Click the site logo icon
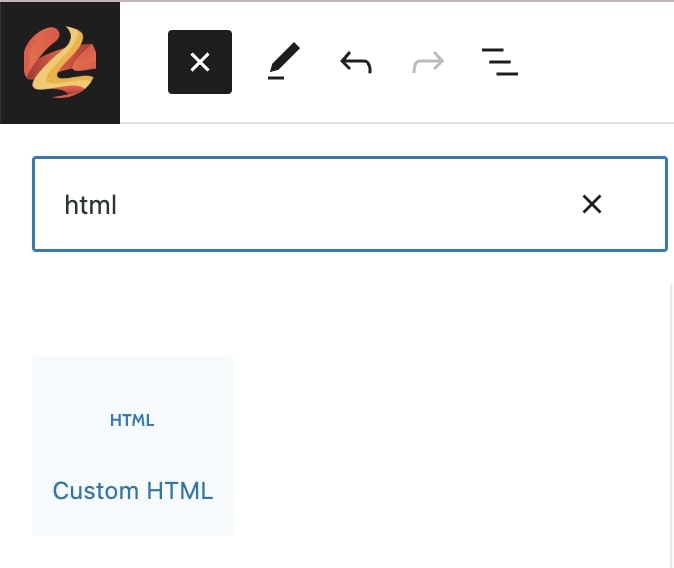 tap(60, 62)
